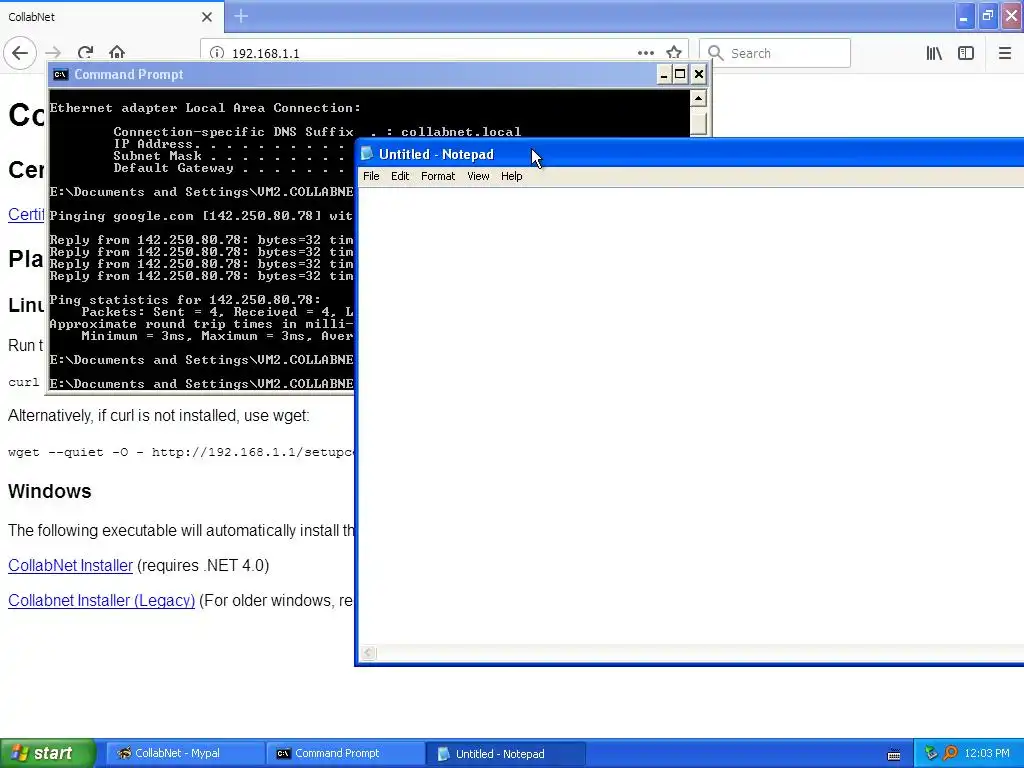Go back in the Mypal browser
This screenshot has height=768, width=1024.
coord(20,53)
